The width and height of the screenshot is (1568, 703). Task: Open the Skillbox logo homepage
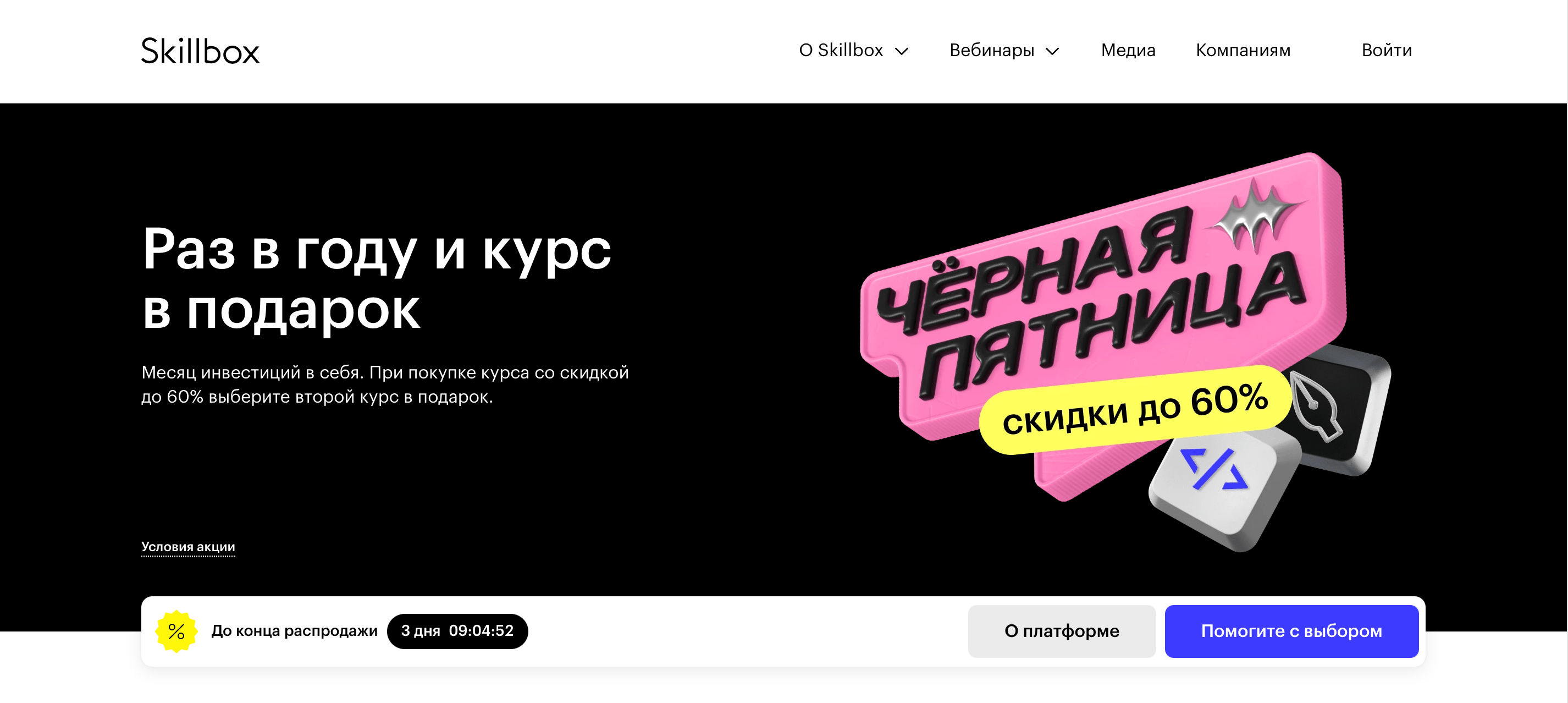pyautogui.click(x=200, y=51)
